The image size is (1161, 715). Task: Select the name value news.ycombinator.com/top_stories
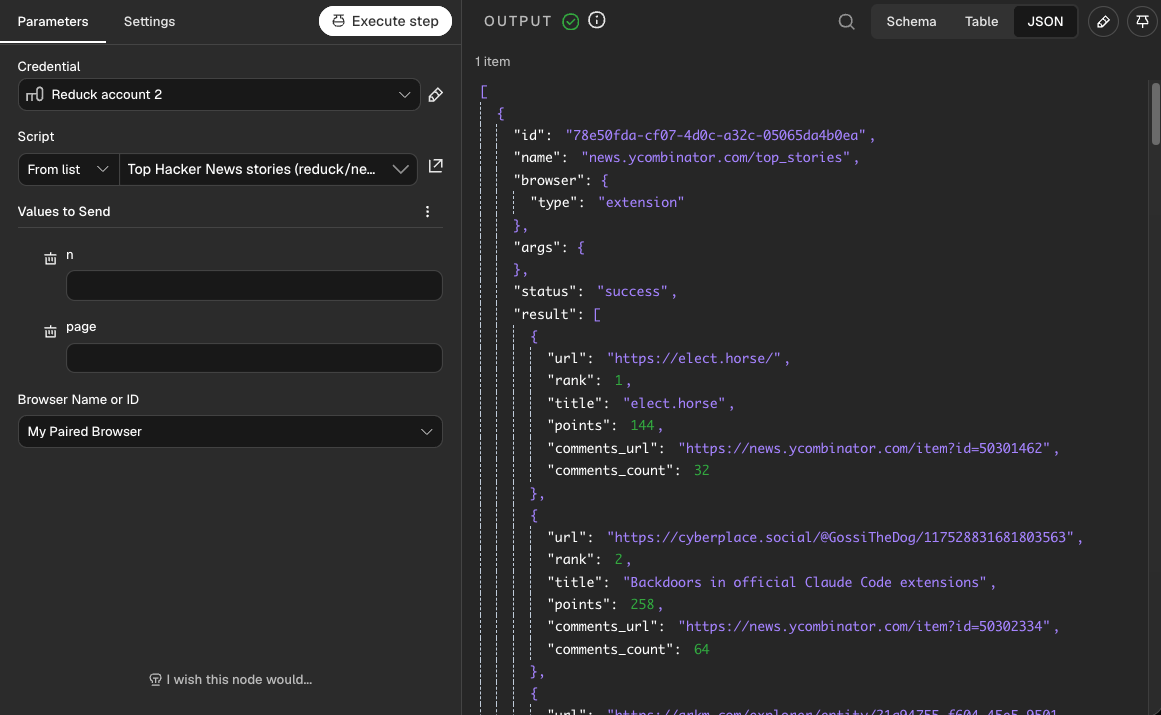[715, 158]
